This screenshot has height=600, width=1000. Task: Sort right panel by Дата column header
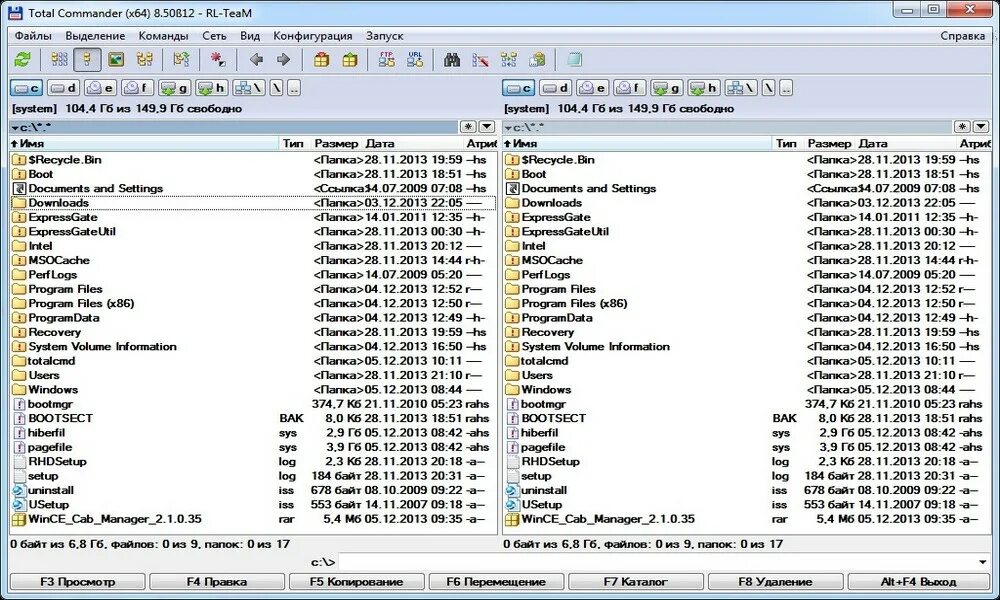pyautogui.click(x=906, y=143)
